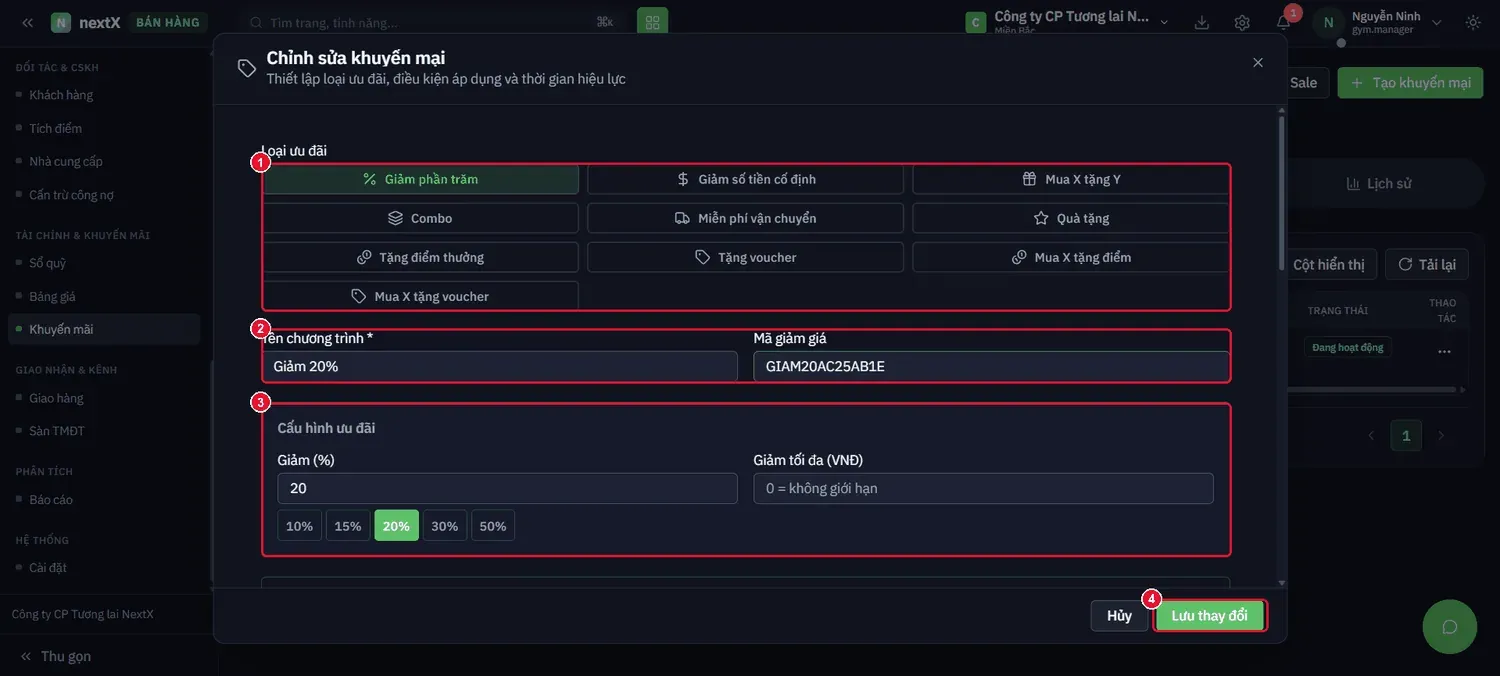
Task: Open the three-dot actions menu in the table row
Action: click(x=1444, y=351)
